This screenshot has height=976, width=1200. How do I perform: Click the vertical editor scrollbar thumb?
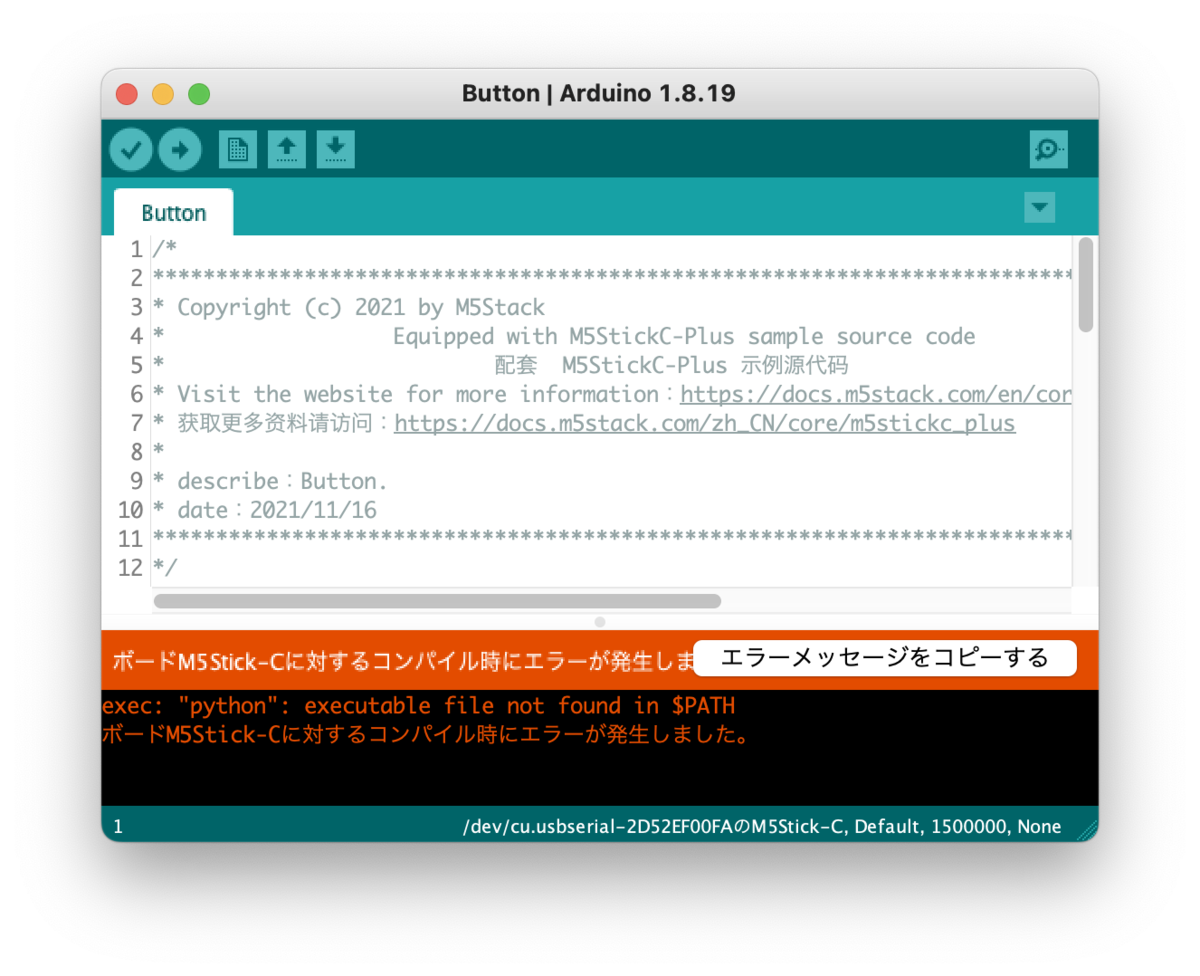[1086, 285]
